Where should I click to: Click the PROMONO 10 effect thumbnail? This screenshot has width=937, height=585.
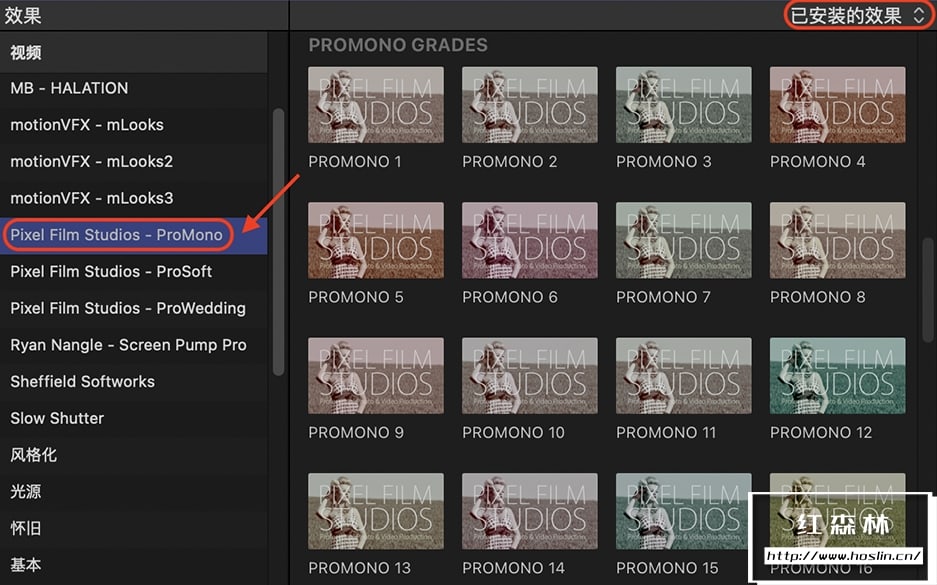pos(529,376)
